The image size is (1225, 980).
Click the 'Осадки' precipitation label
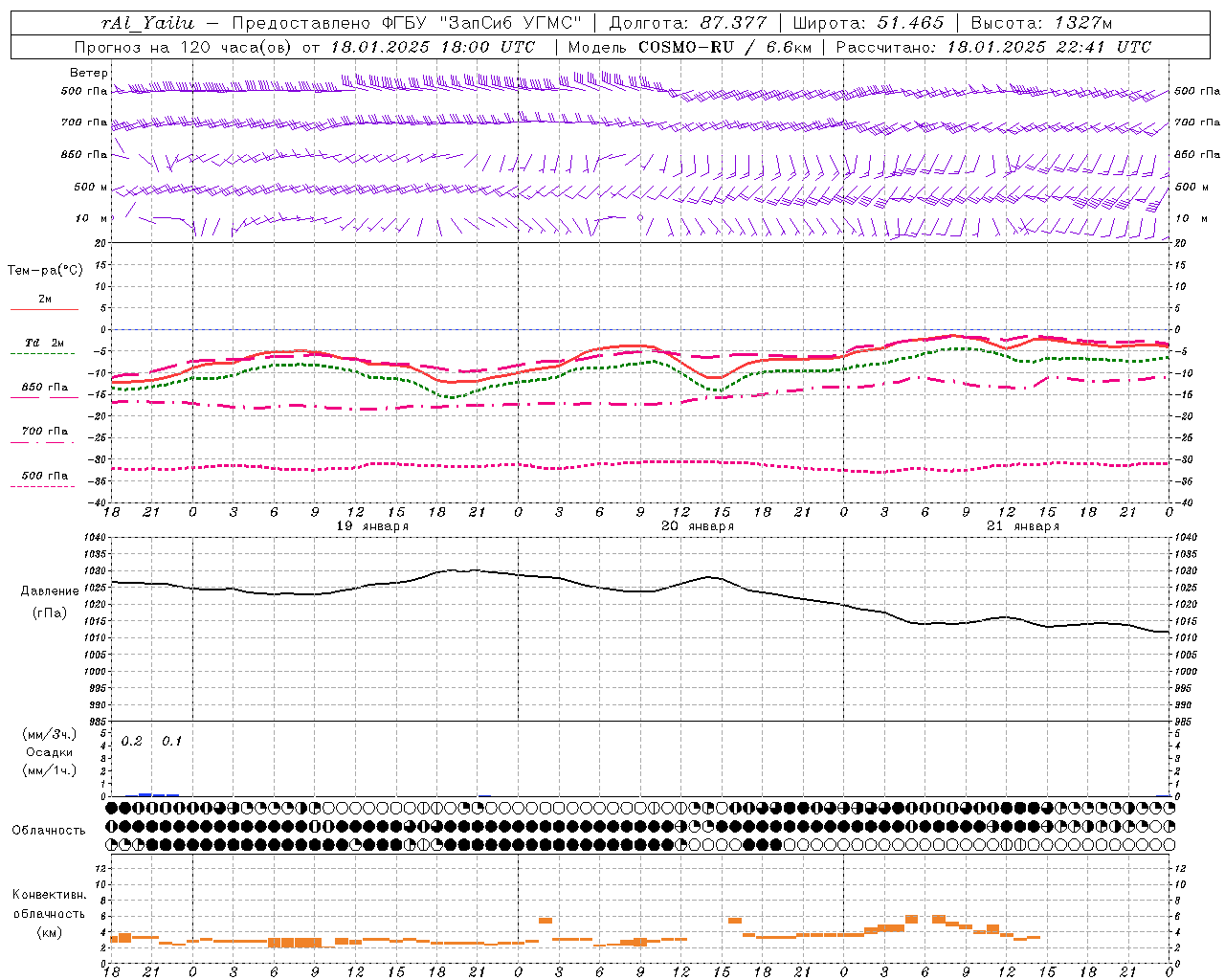coord(50,752)
